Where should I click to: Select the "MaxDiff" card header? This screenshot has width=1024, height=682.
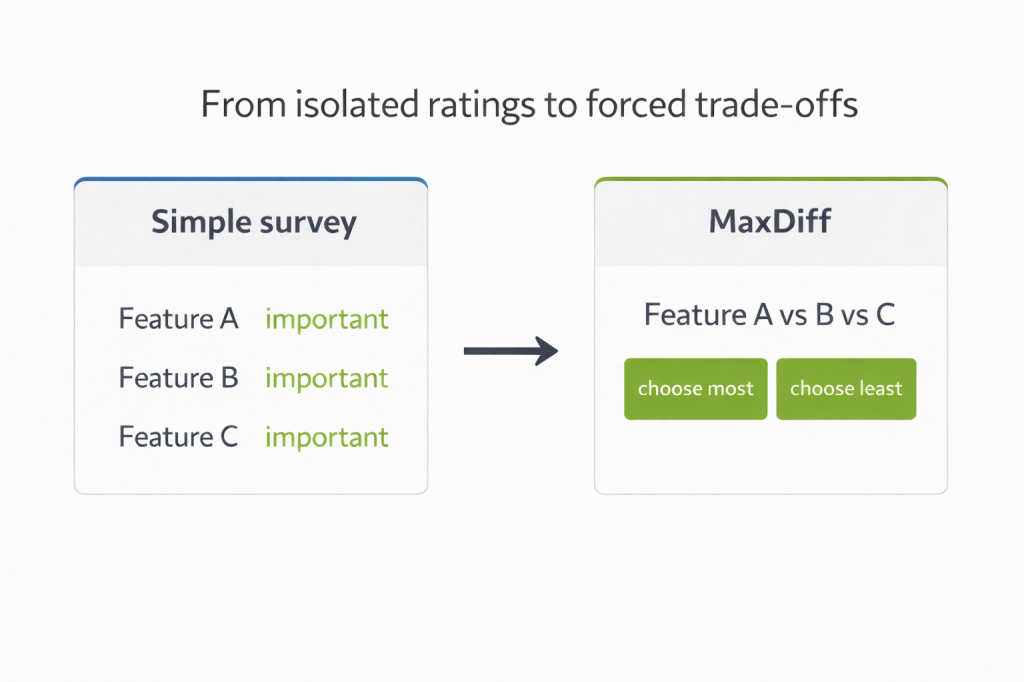[770, 221]
